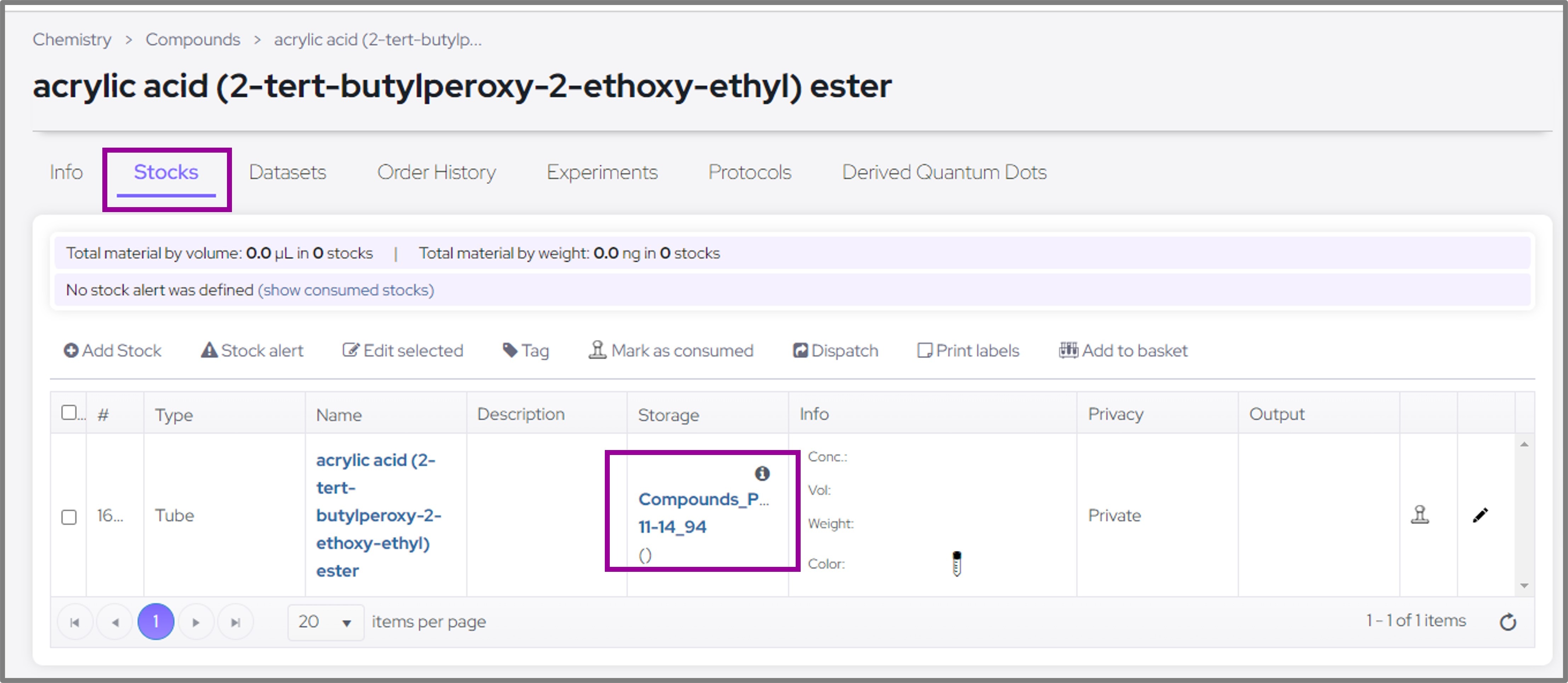Viewport: 1568px width, 683px height.
Task: Click the show consumed stocks link
Action: tap(345, 290)
